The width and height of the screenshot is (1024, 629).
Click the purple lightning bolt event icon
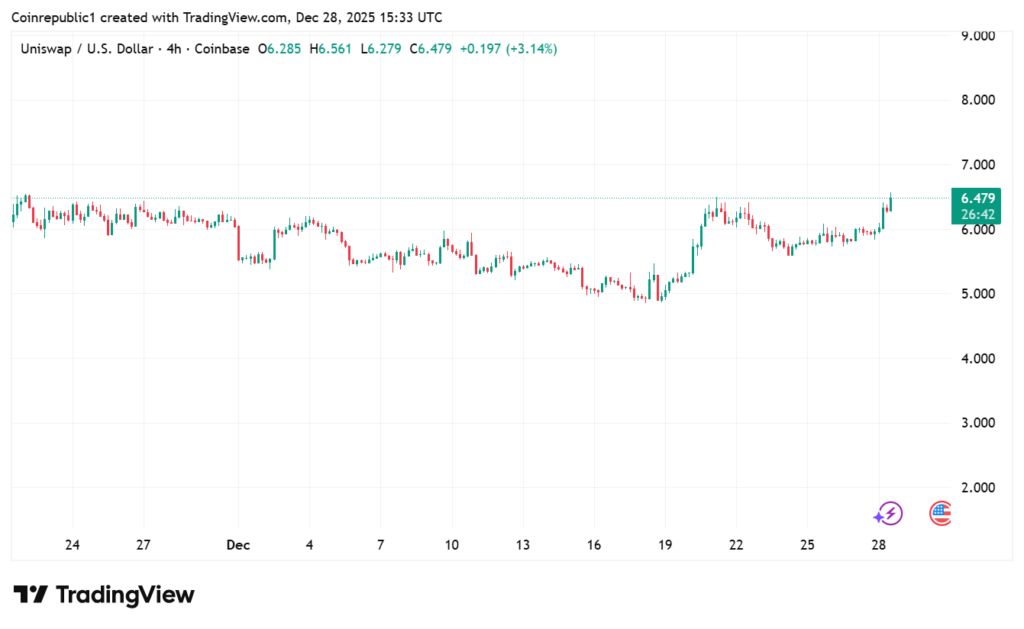click(887, 514)
